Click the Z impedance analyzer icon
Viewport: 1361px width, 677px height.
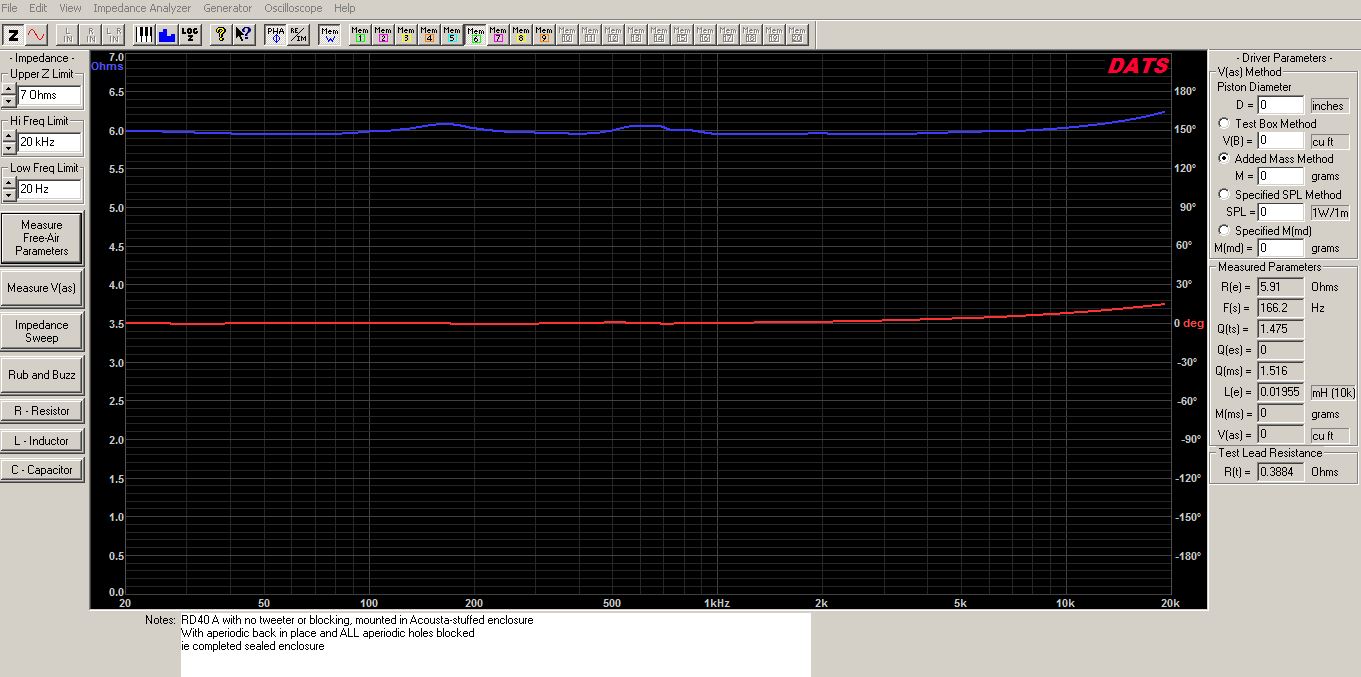coord(13,35)
